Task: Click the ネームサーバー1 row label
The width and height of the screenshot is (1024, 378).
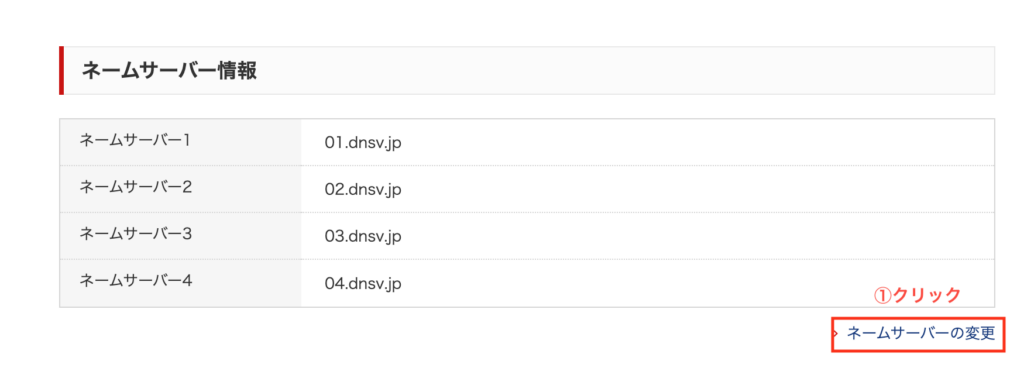Action: point(135,140)
